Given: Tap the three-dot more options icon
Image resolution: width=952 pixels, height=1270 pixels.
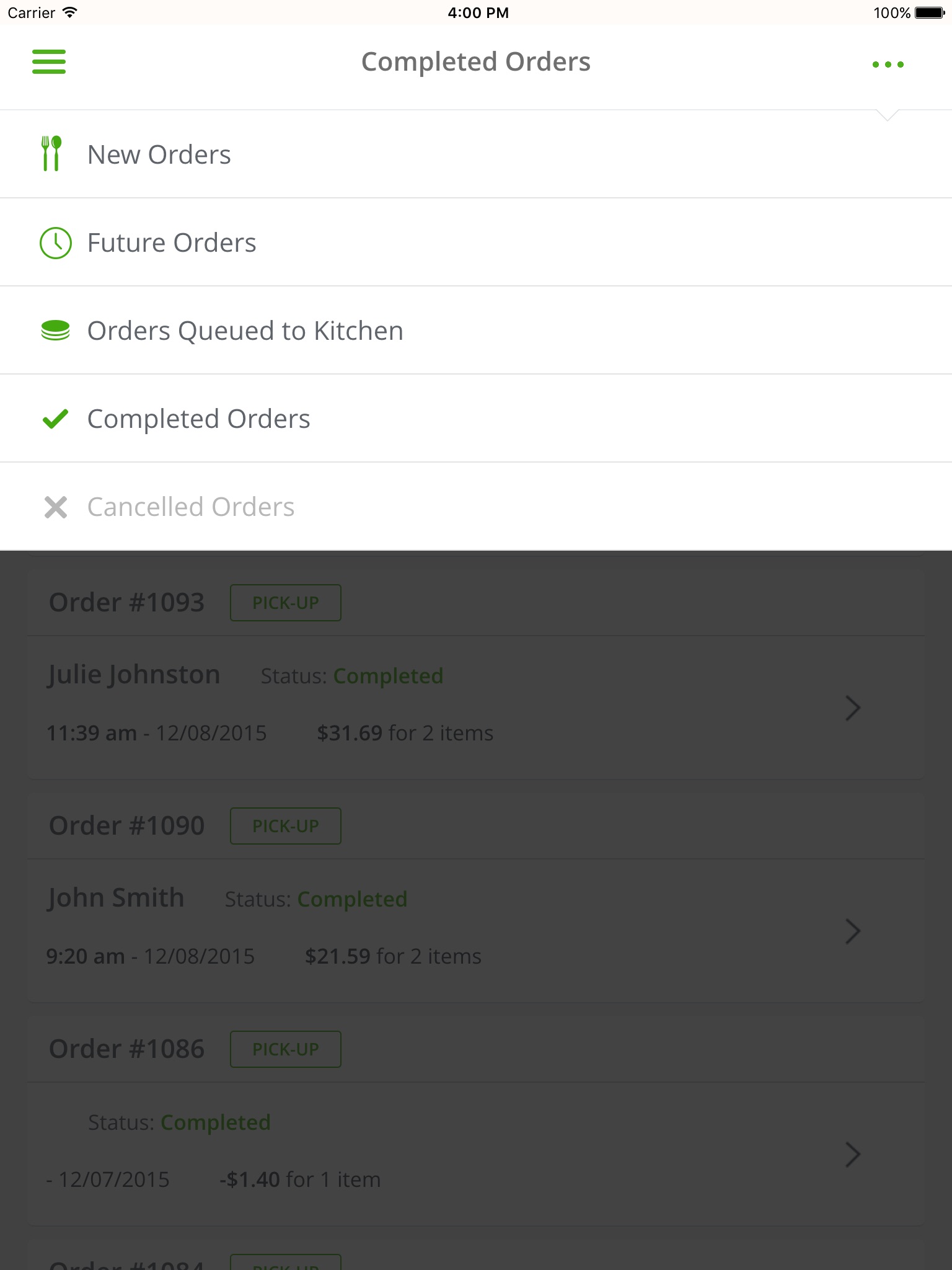Looking at the screenshot, I should coord(888,64).
